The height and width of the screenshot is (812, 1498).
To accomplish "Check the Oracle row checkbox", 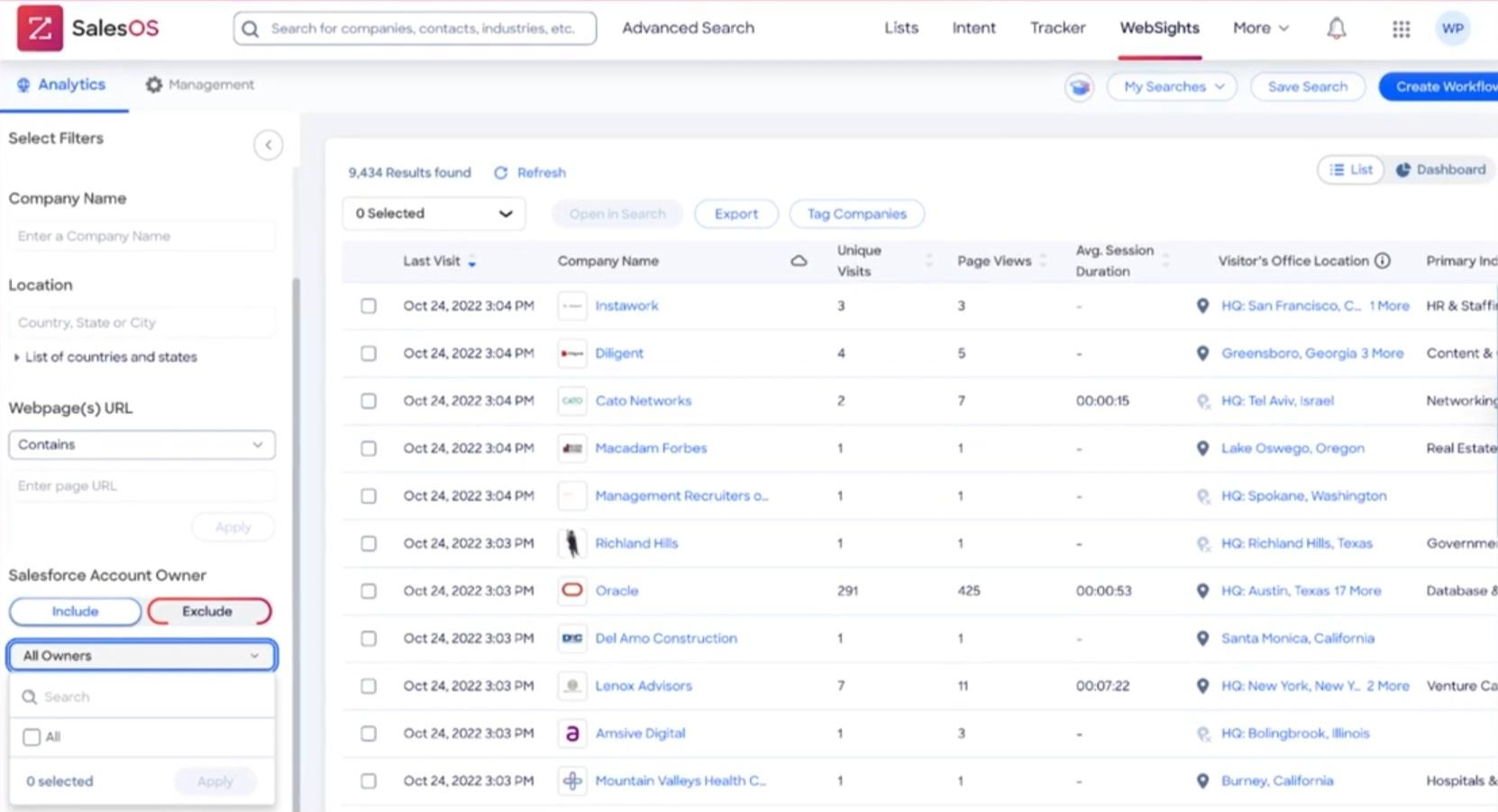I will coord(369,590).
